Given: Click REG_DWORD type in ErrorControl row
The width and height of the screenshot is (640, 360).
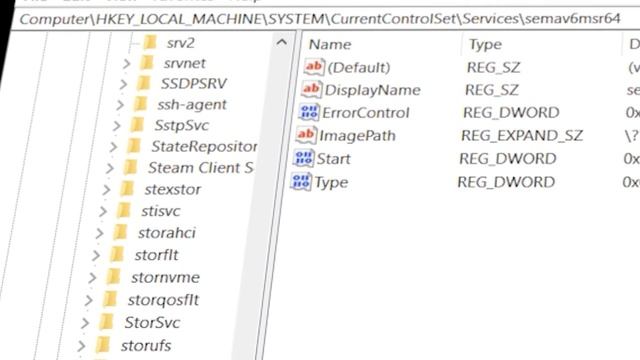Looking at the screenshot, I should pos(511,113).
